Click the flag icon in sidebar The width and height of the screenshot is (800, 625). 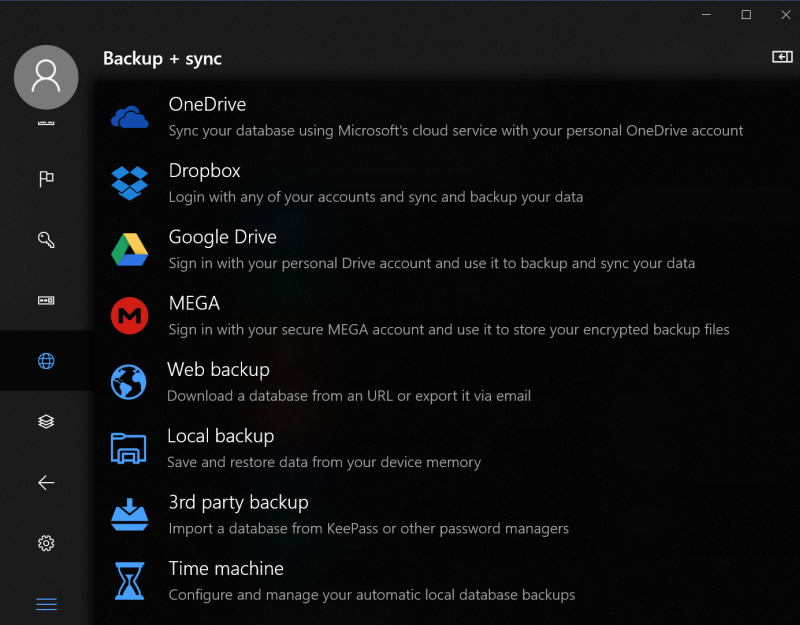coord(46,179)
